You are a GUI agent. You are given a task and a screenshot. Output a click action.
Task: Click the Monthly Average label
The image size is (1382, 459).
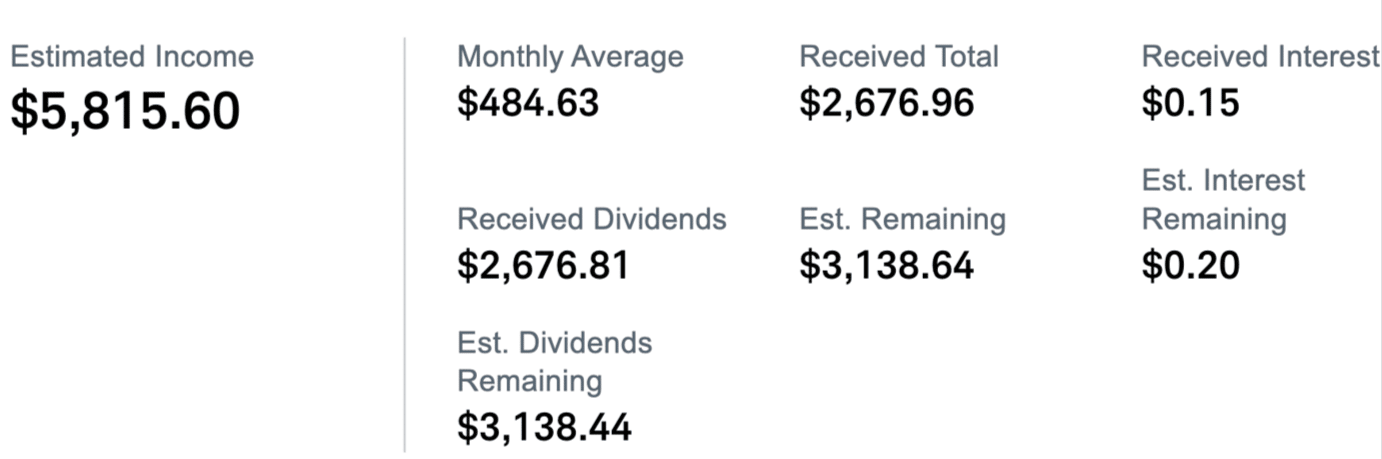pos(570,56)
